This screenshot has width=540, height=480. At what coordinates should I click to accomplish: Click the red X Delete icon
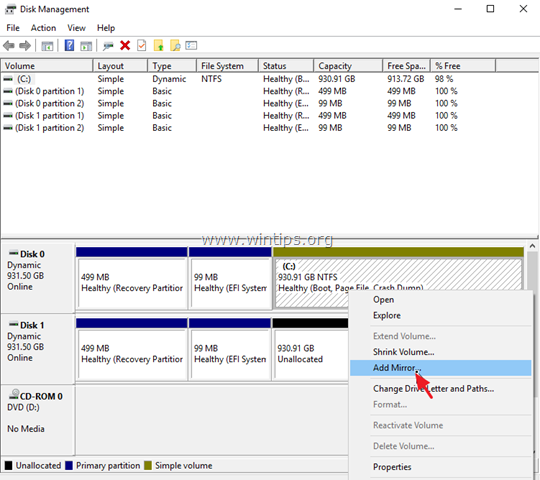(x=125, y=45)
